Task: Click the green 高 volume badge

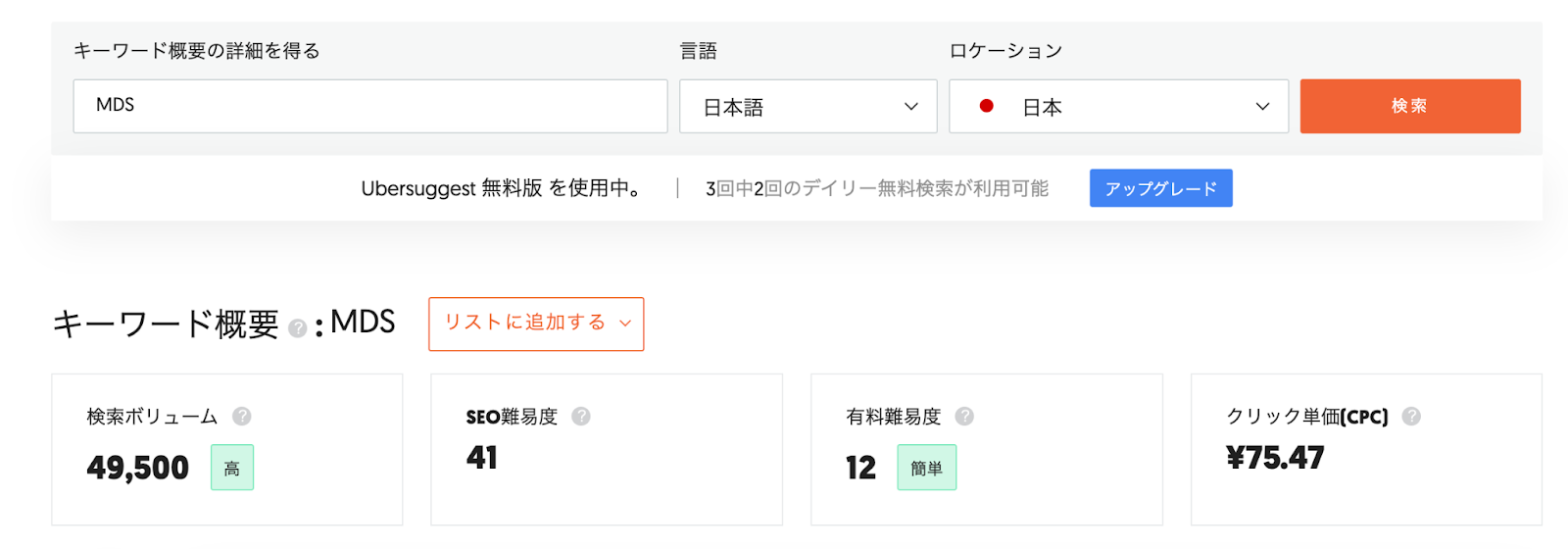Action: tap(232, 468)
